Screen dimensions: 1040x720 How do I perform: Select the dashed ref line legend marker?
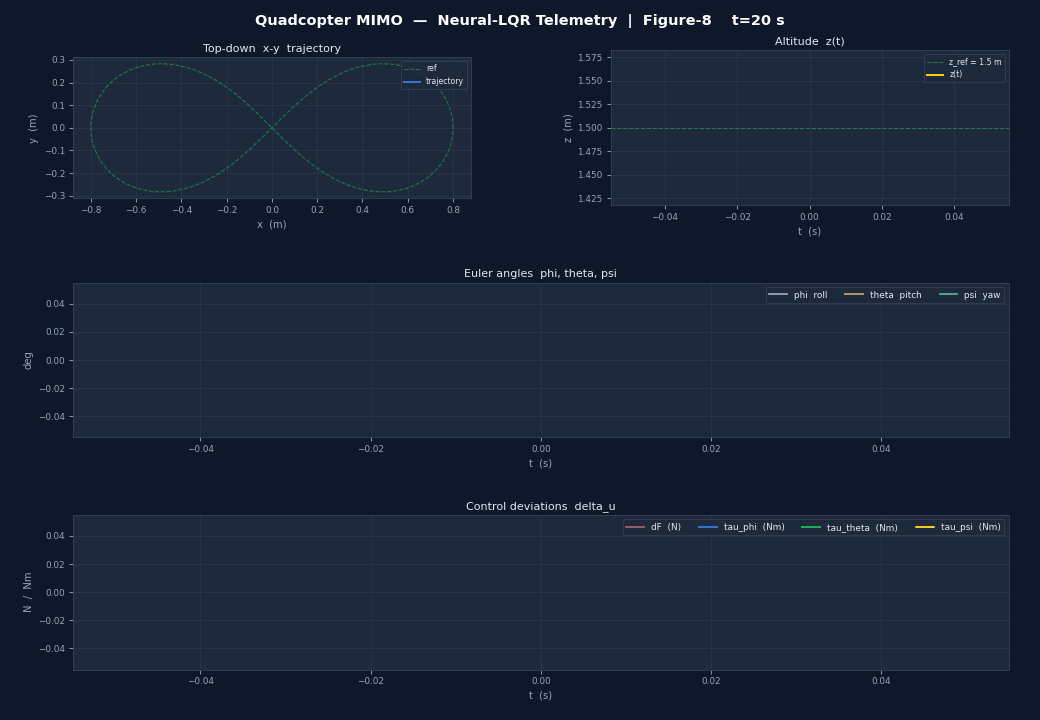click(x=412, y=69)
